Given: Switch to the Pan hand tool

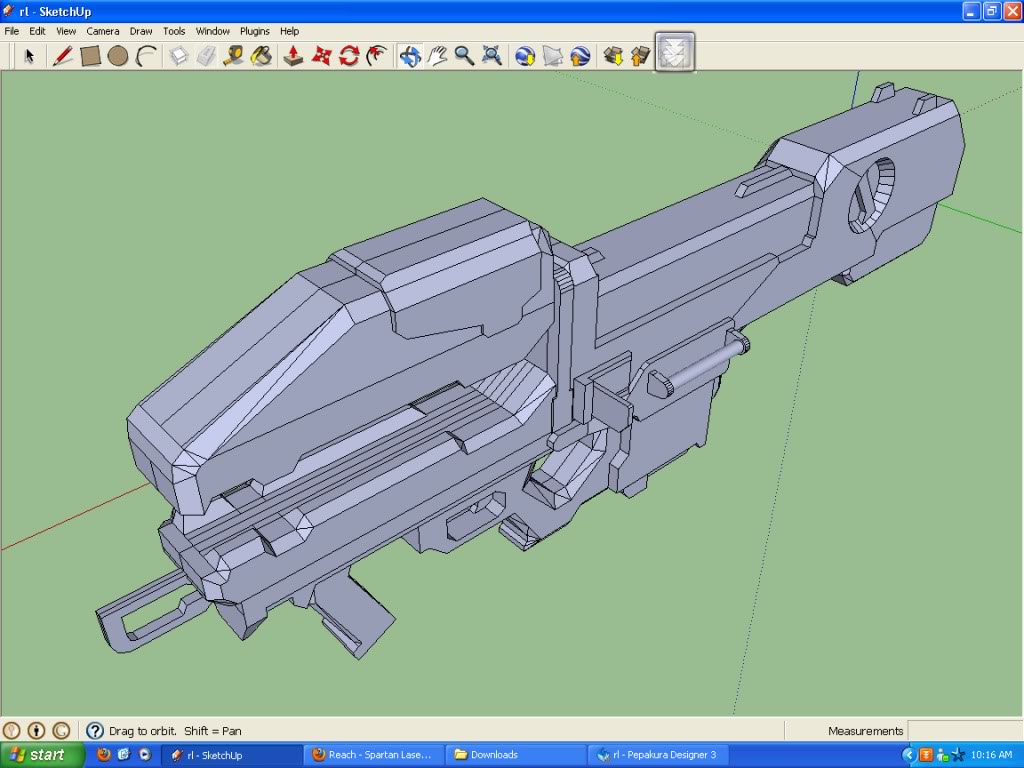Looking at the screenshot, I should click(x=437, y=56).
